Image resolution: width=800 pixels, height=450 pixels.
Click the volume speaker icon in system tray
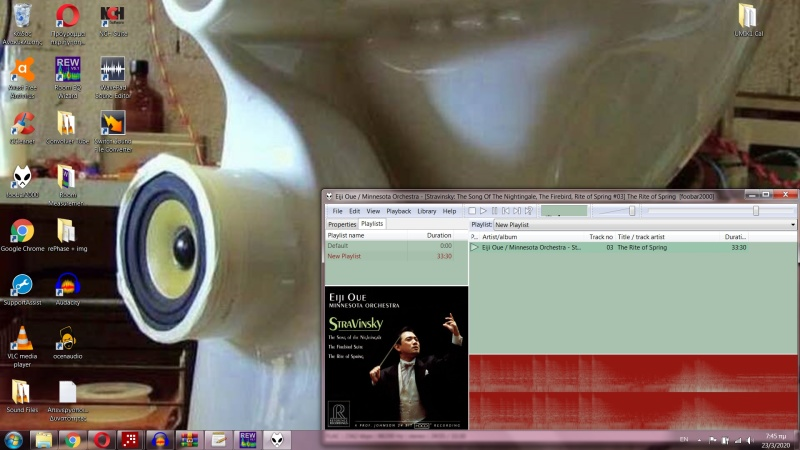click(750, 440)
